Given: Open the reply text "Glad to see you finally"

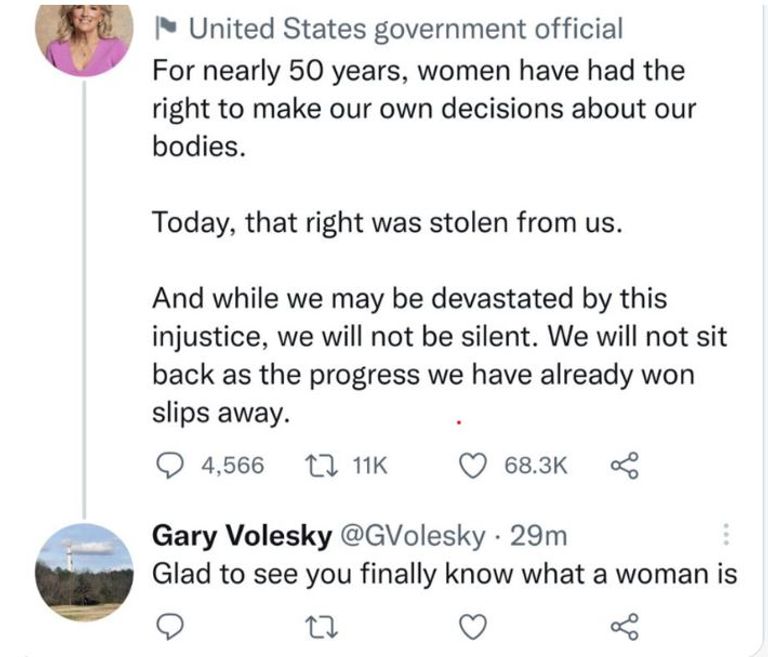Looking at the screenshot, I should pyautogui.click(x=444, y=575).
